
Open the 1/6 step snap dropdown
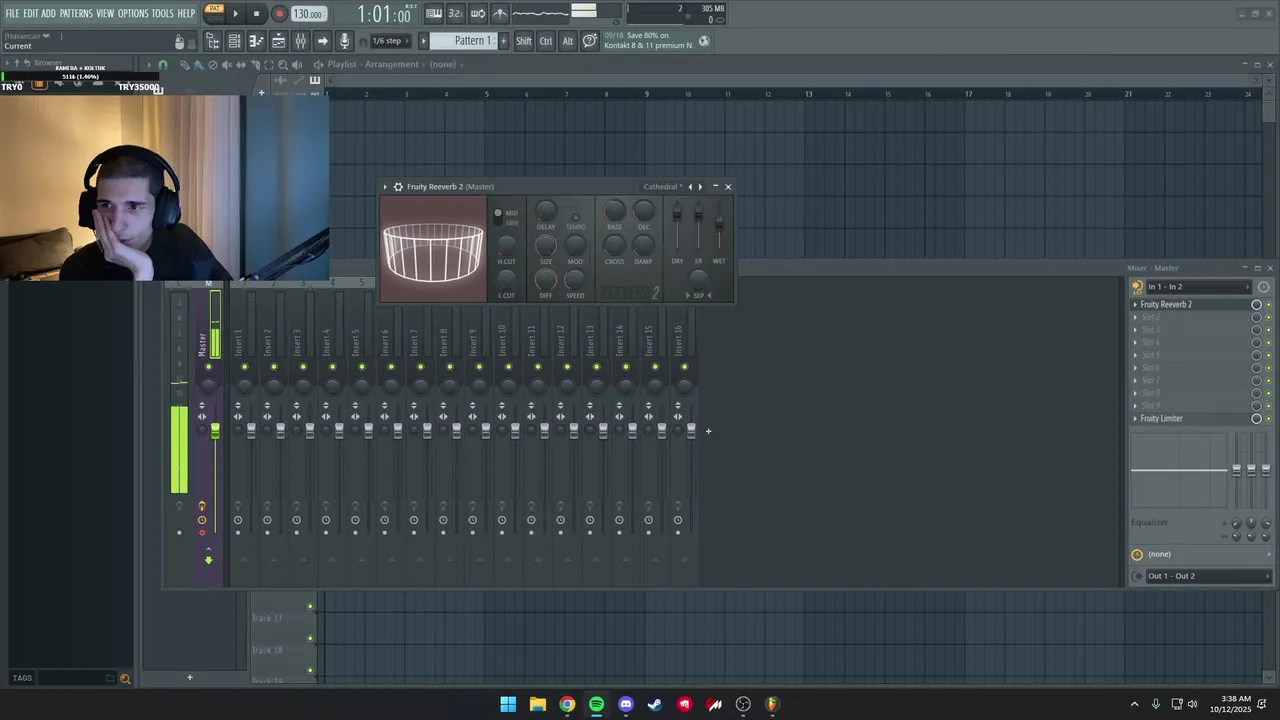(390, 41)
